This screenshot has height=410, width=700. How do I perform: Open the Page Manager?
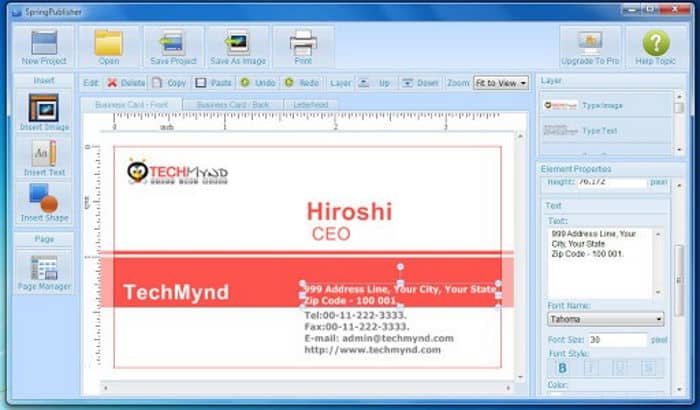pyautogui.click(x=44, y=272)
